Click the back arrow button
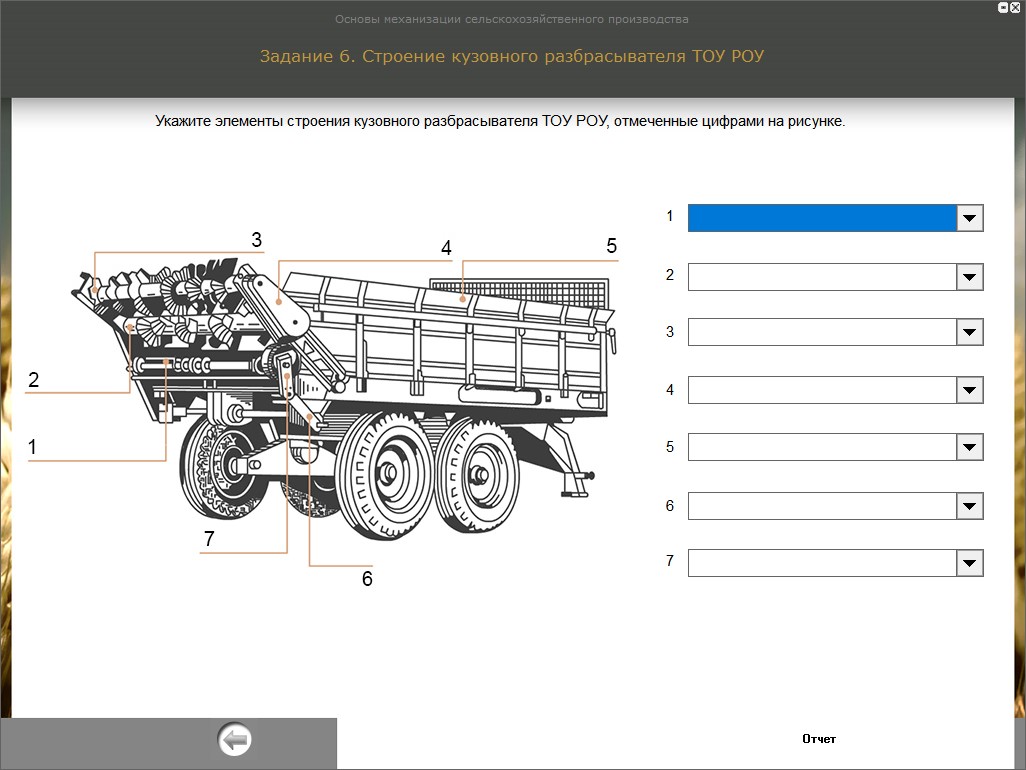 235,741
